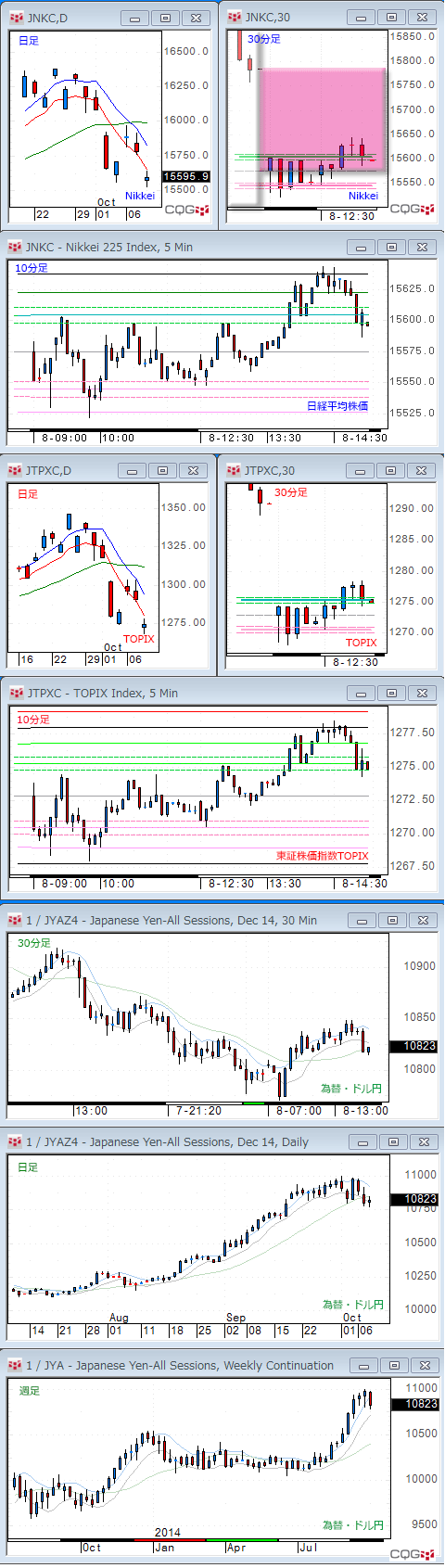Screen dimensions: 445x1568
Task: Click the 10分足 label in Nikkei 5 Min chart
Action: 32,268
